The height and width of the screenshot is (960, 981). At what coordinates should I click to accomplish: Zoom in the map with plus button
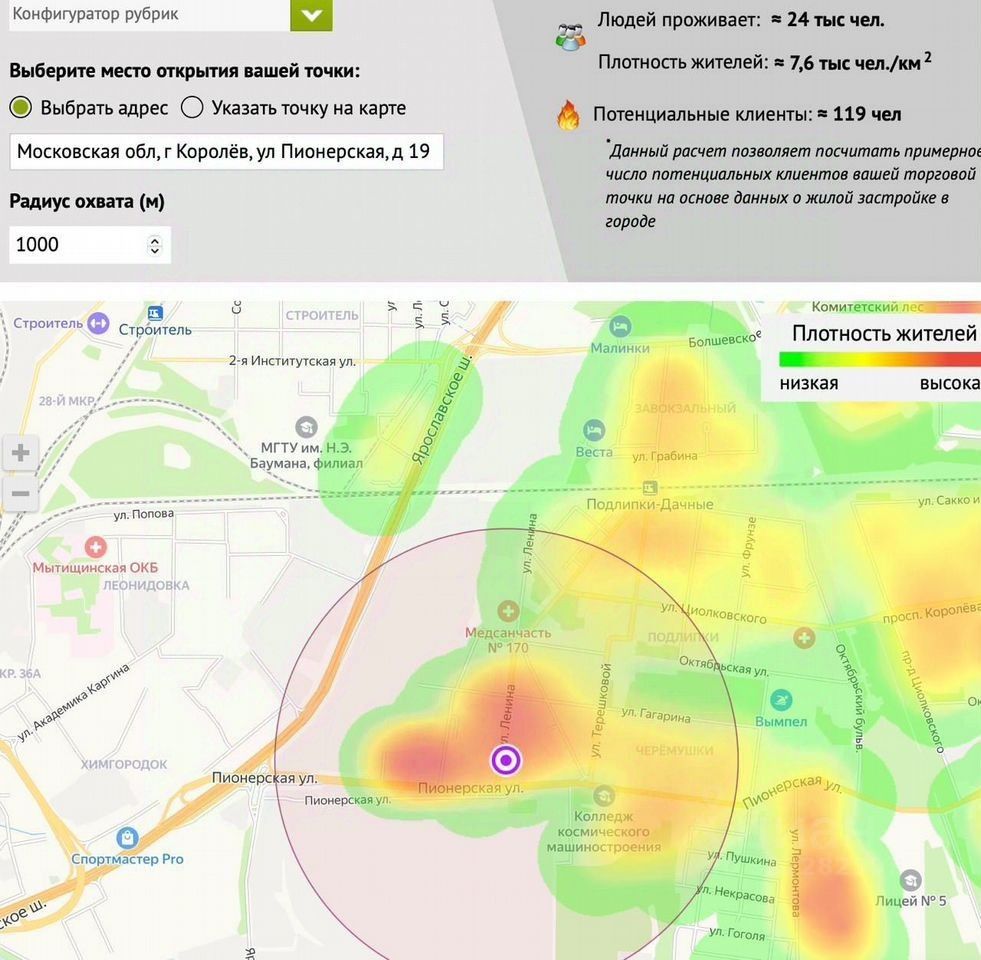point(21,452)
